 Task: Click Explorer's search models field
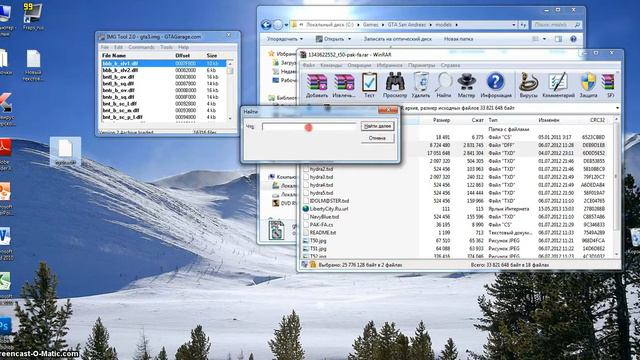556,25
